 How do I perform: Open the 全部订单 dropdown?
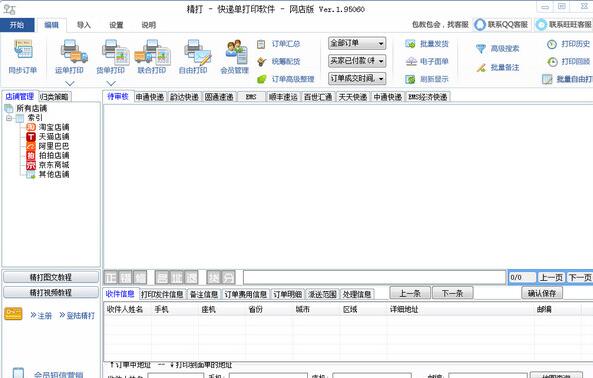(357, 43)
